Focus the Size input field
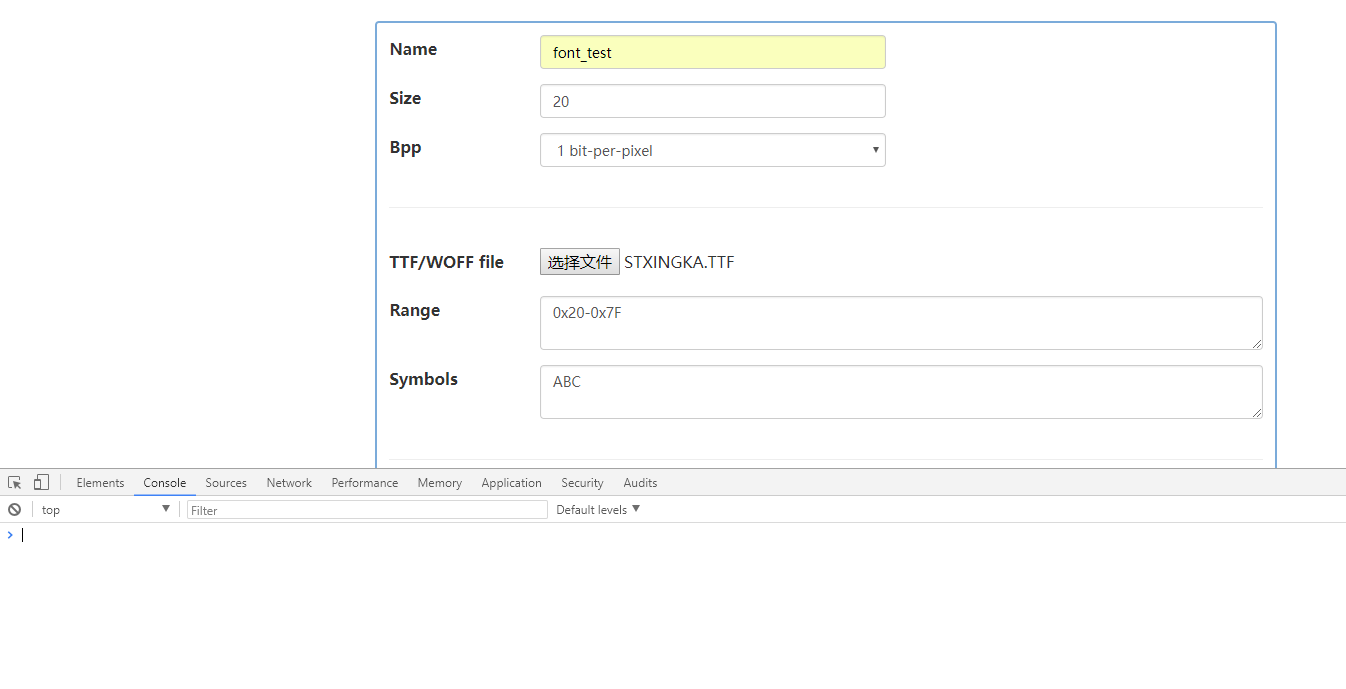 pos(712,101)
